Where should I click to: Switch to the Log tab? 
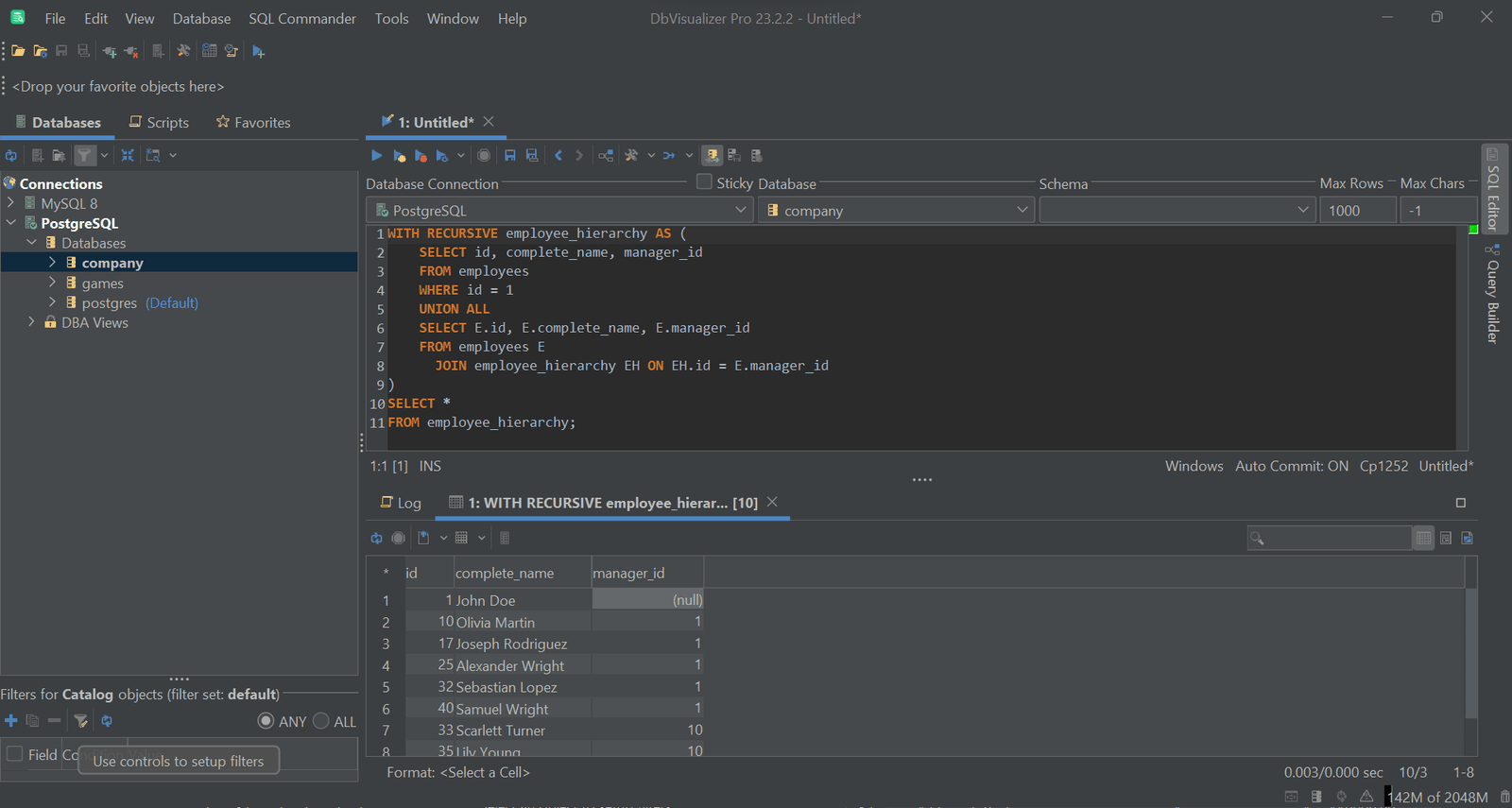pos(401,503)
